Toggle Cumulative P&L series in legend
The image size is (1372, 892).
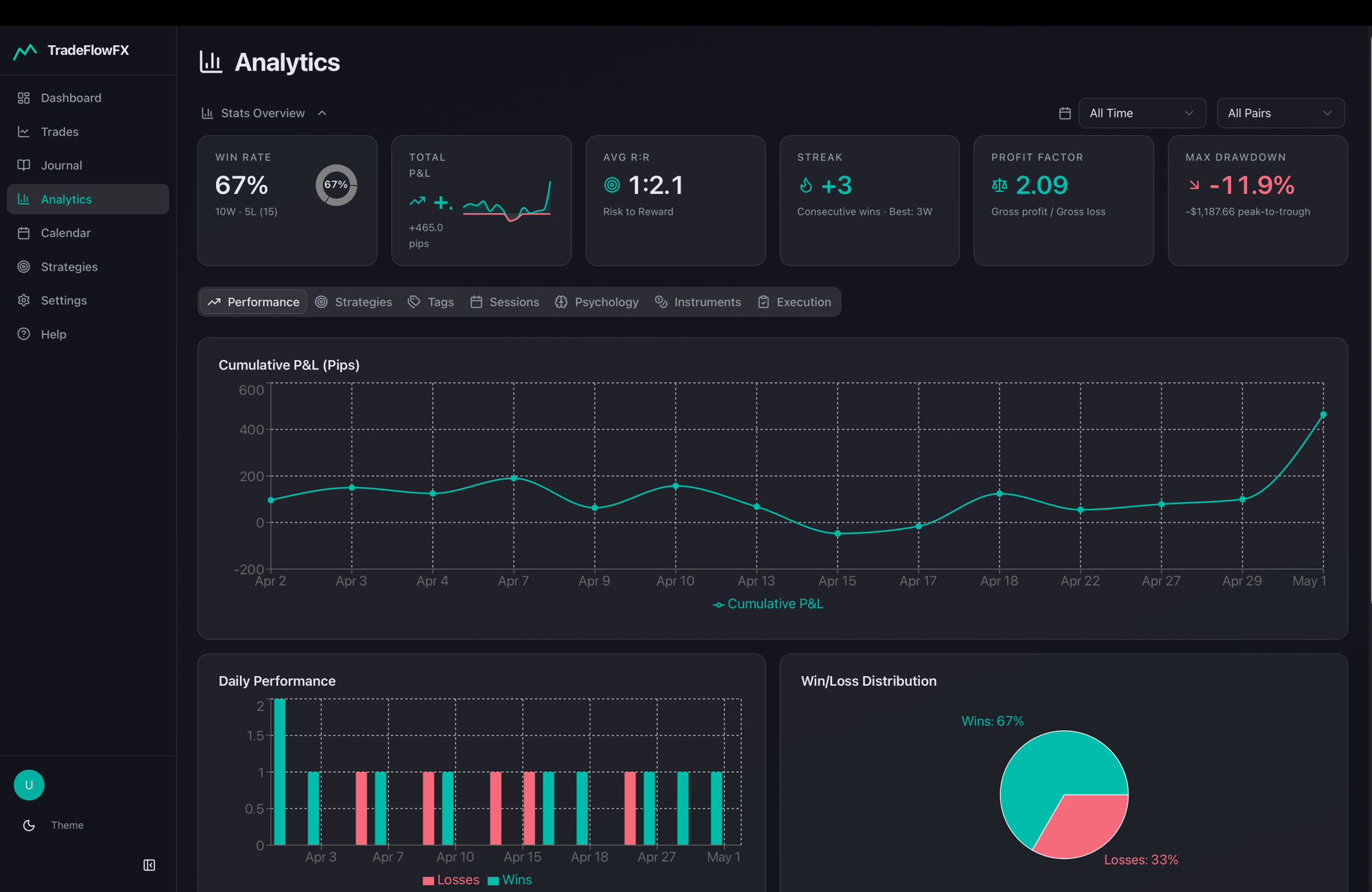click(768, 604)
